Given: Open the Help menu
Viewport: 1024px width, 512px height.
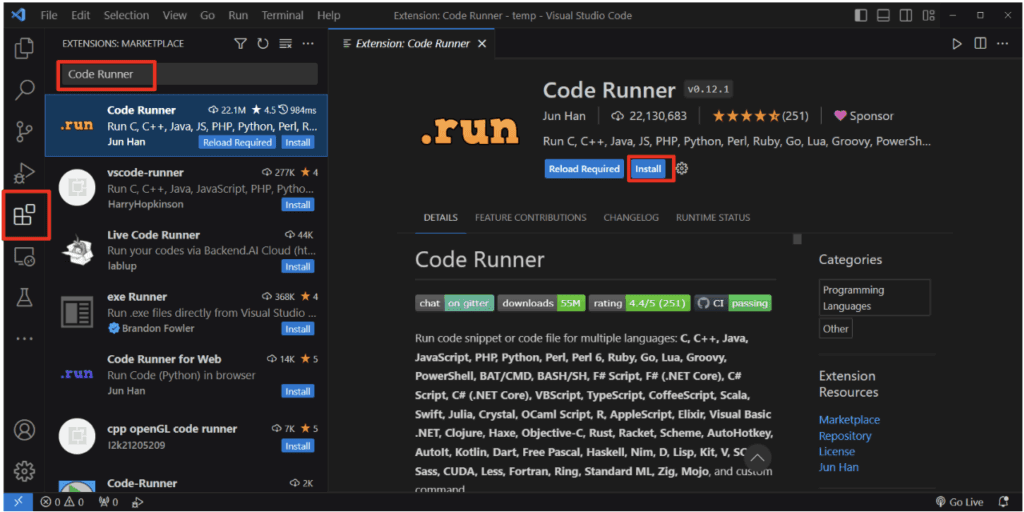Looking at the screenshot, I should pyautogui.click(x=328, y=15).
